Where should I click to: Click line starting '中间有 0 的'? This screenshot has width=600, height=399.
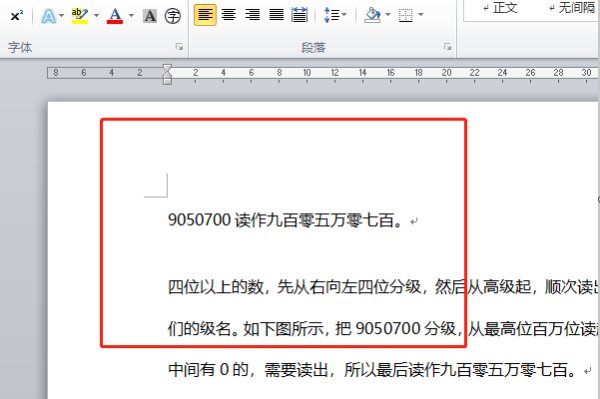coord(372,370)
